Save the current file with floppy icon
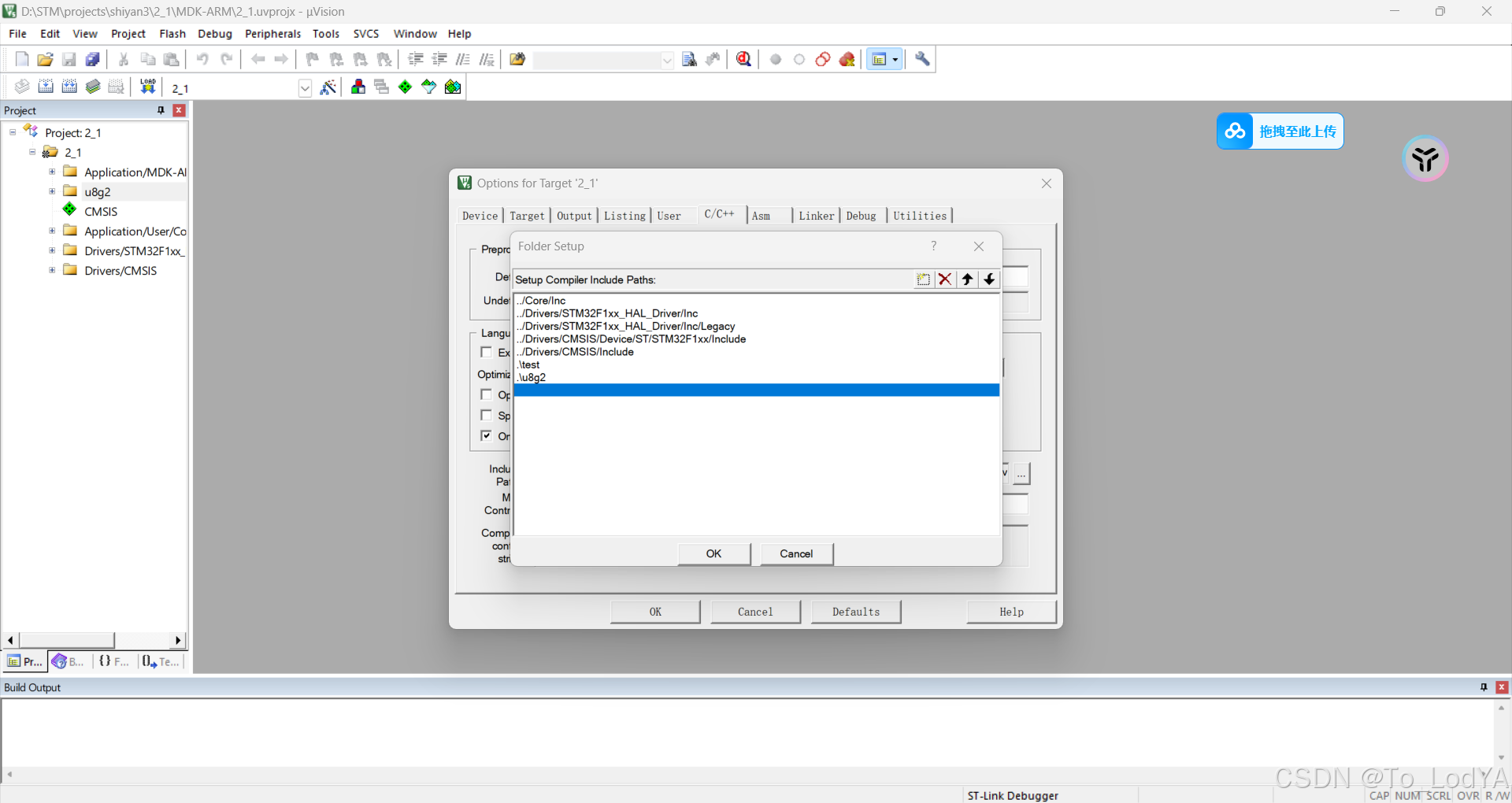The height and width of the screenshot is (803, 1512). point(69,59)
